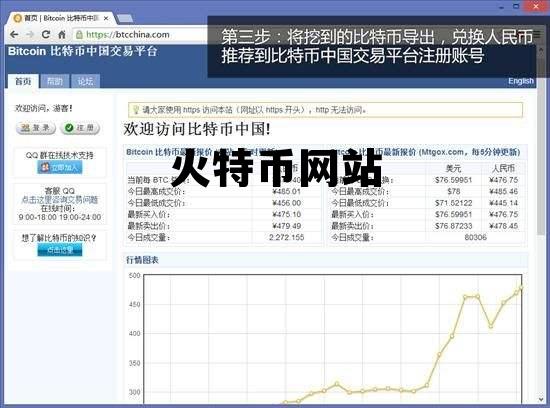This screenshot has height=408, width=550.
Task: Select the ¥456.00 lowest price cell
Action: [x=286, y=203]
